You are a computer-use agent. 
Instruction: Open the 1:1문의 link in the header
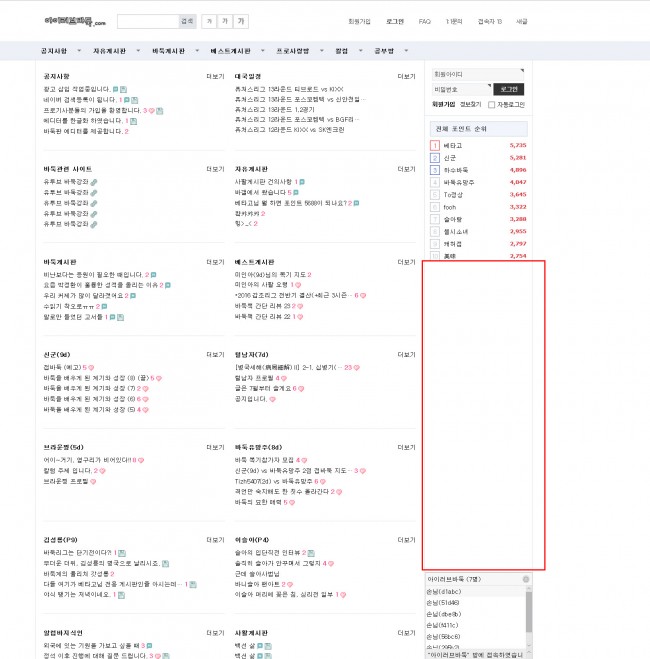coord(454,21)
